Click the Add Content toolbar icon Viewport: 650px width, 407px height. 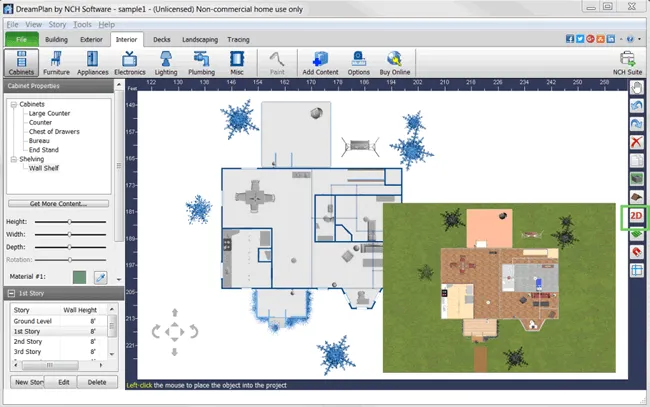(x=320, y=63)
